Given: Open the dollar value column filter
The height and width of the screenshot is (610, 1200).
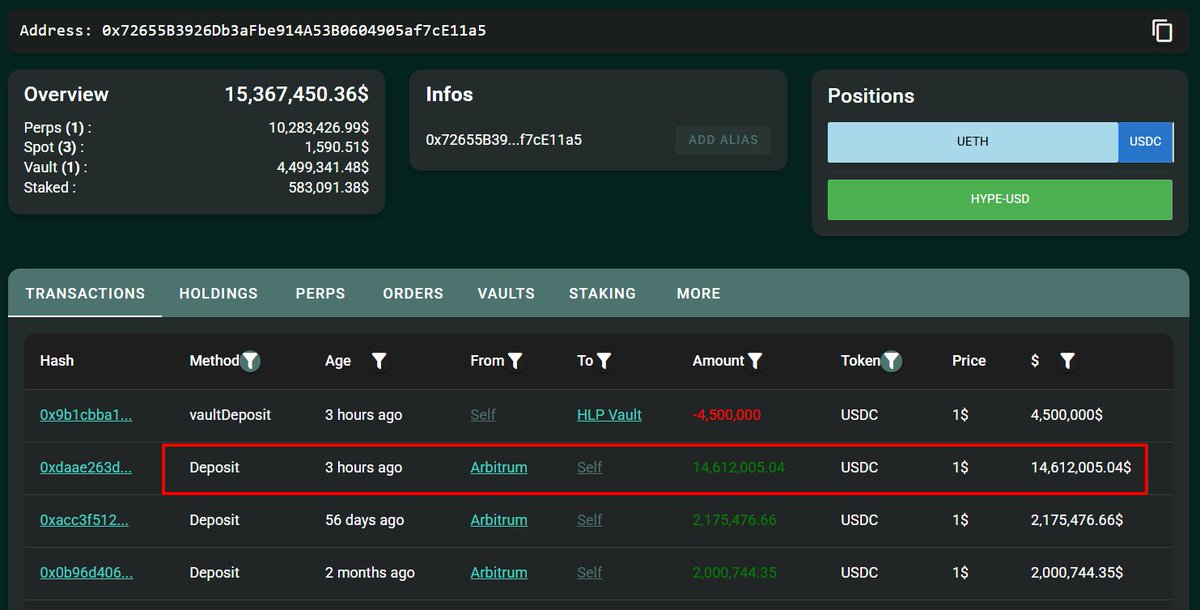Looking at the screenshot, I should [x=1067, y=361].
